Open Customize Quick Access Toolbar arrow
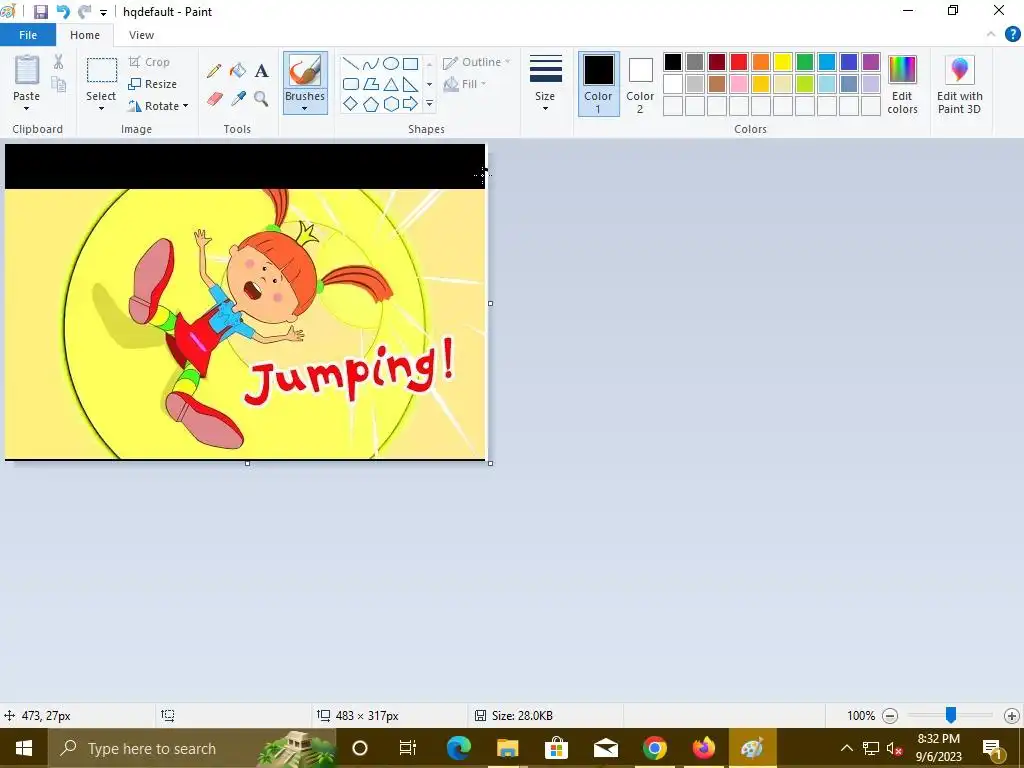Image resolution: width=1024 pixels, height=768 pixels. click(103, 12)
